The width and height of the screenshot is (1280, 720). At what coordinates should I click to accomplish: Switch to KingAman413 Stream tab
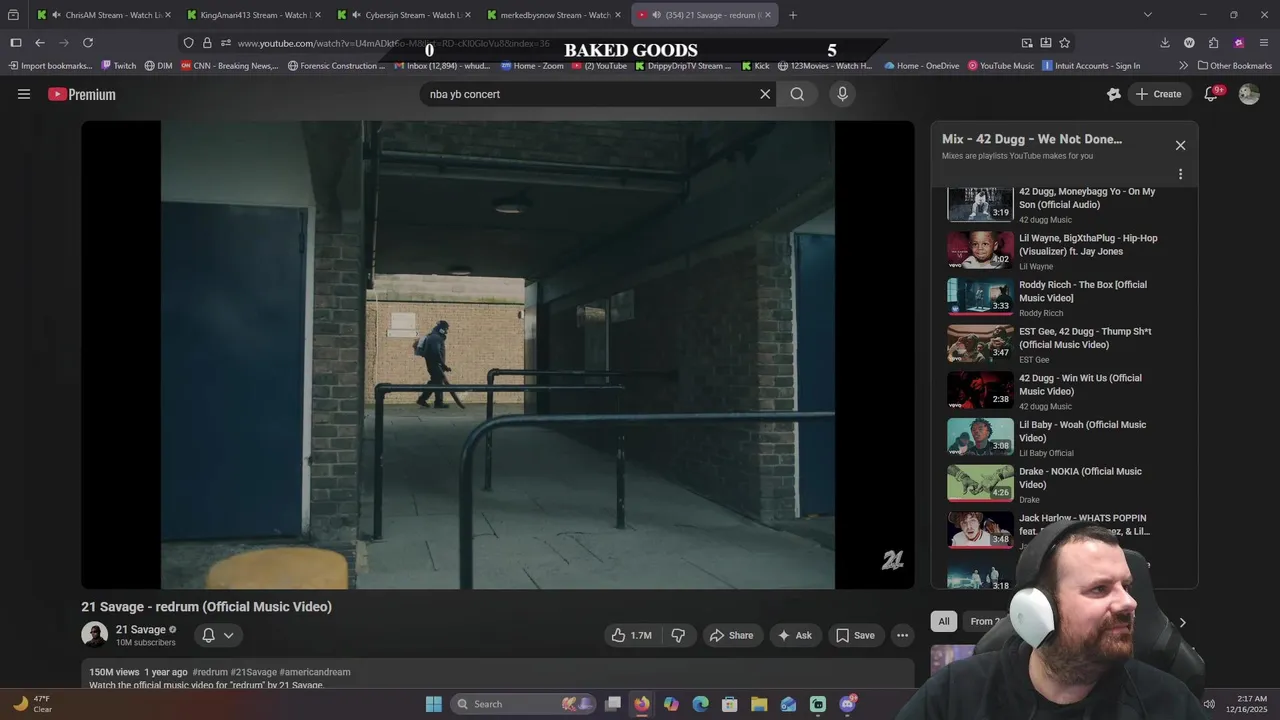[x=254, y=15]
